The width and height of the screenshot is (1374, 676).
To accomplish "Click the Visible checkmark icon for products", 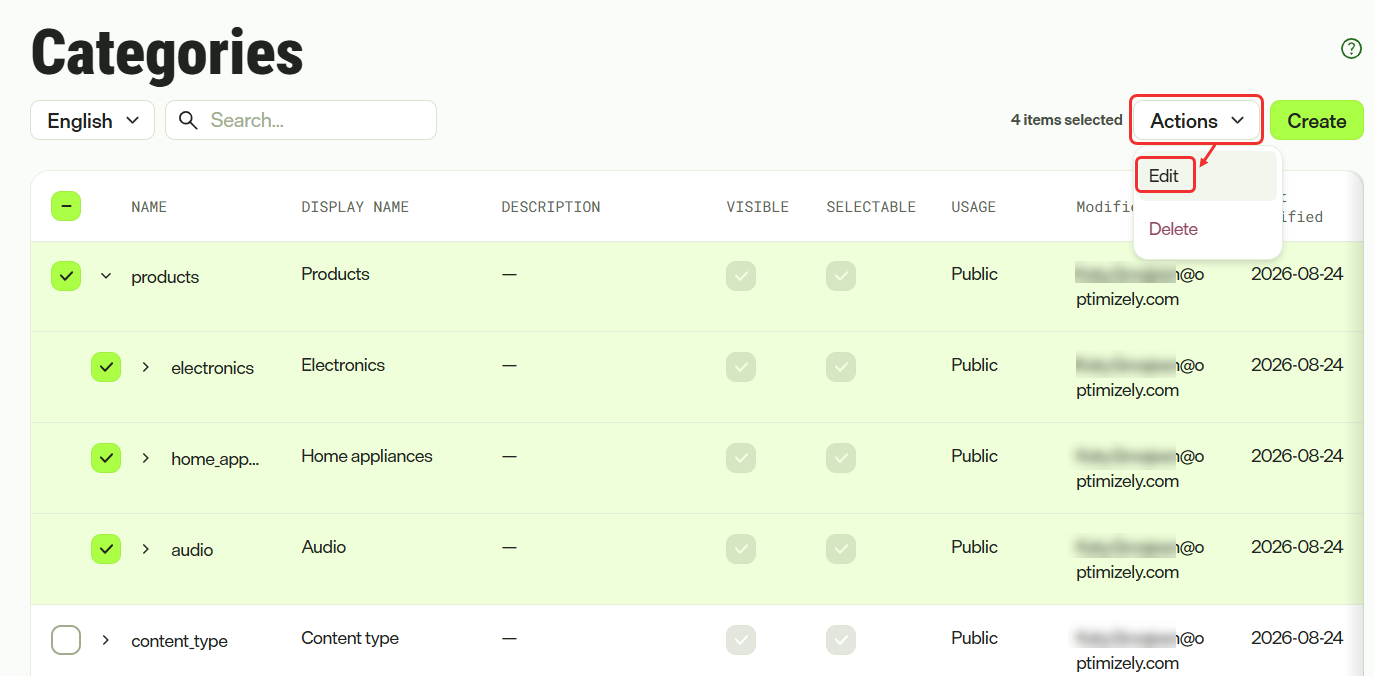I will coord(741,276).
